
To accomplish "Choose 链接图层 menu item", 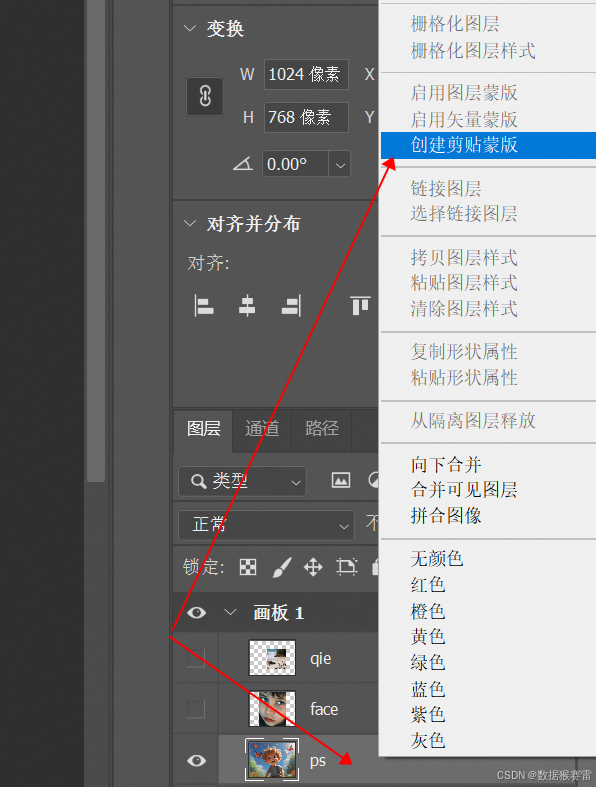I will click(x=446, y=189).
